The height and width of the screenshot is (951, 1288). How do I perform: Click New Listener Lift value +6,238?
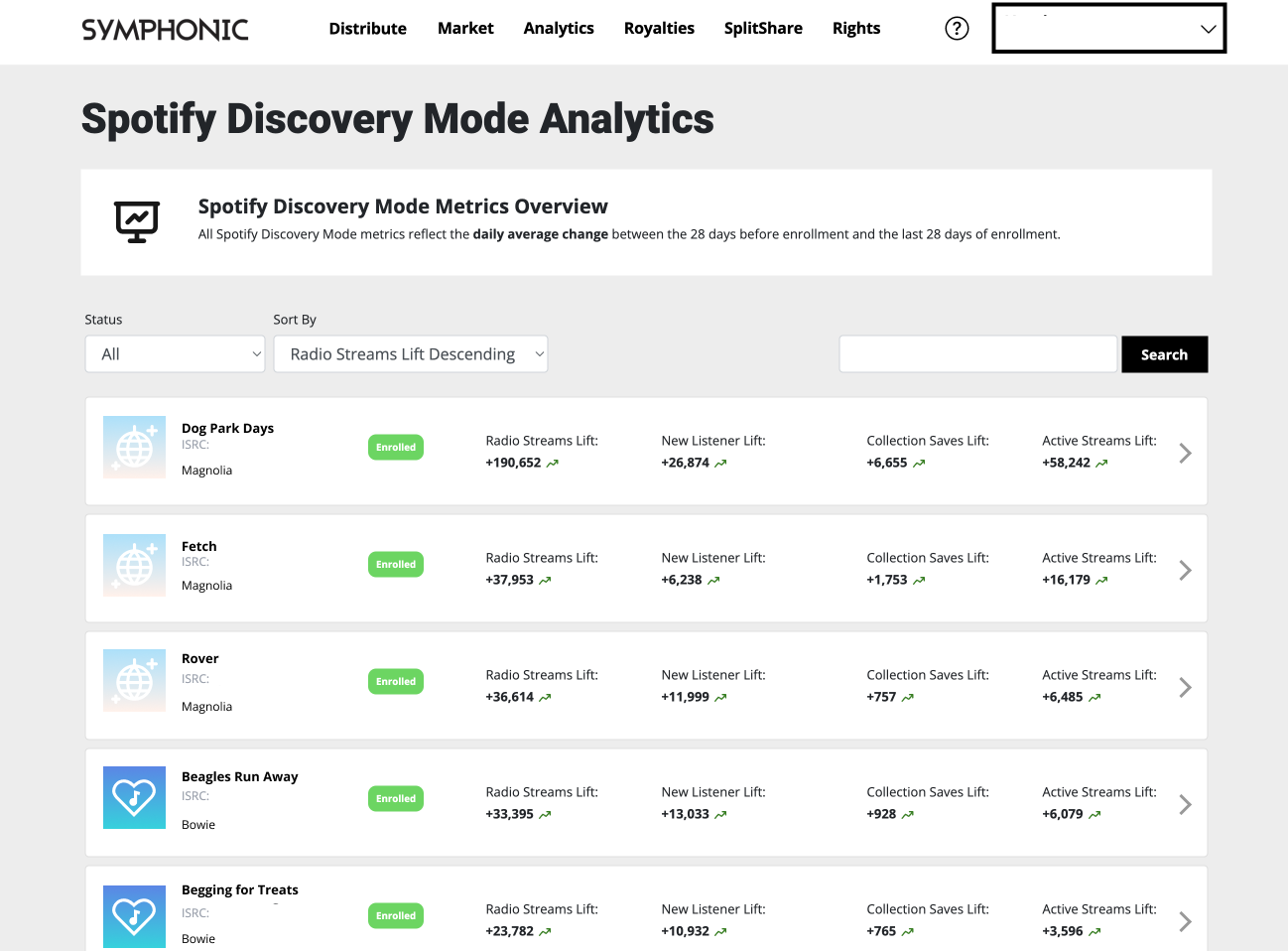[x=682, y=580]
